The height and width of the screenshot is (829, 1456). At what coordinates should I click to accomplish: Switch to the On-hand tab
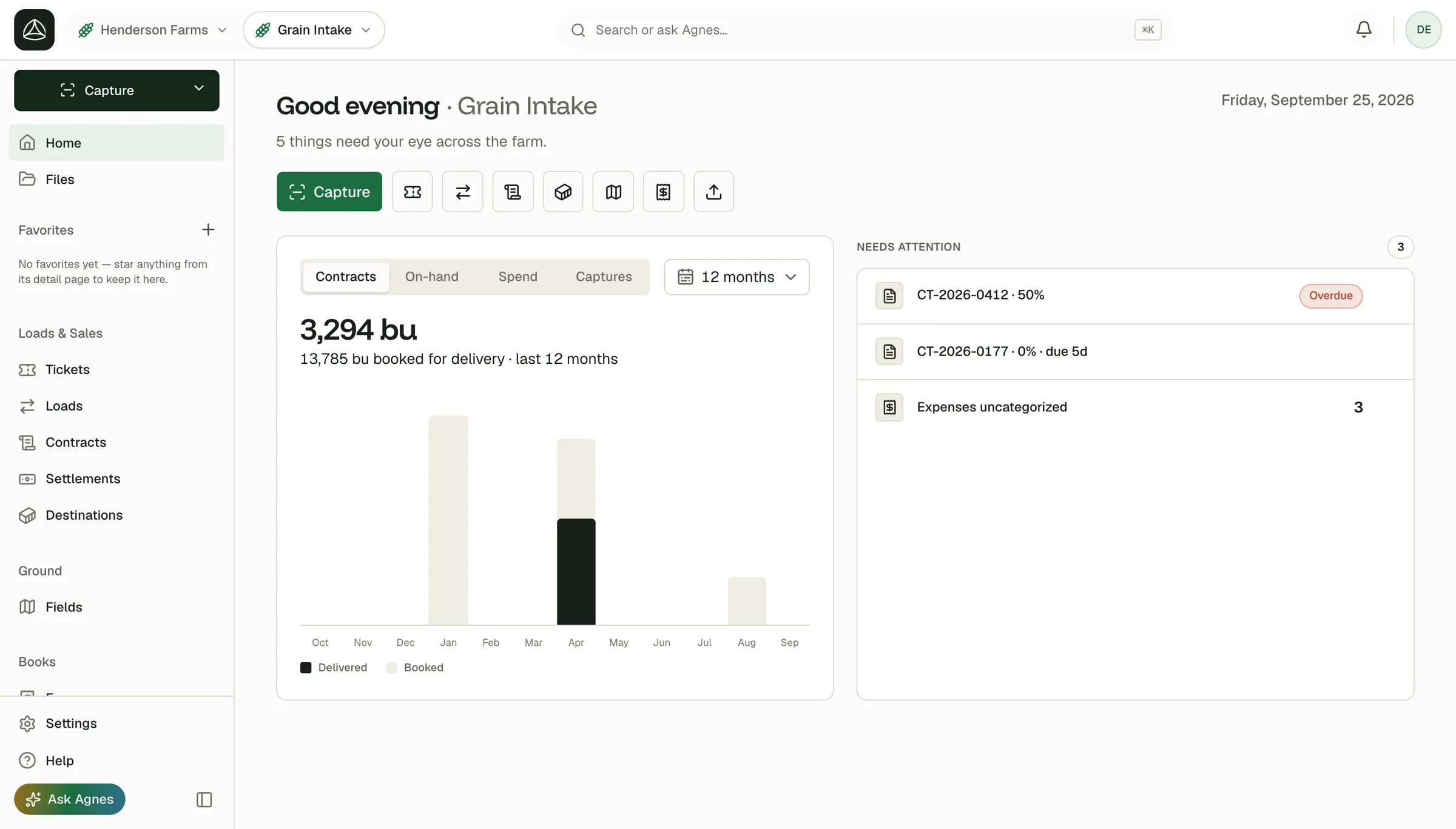[x=432, y=277]
